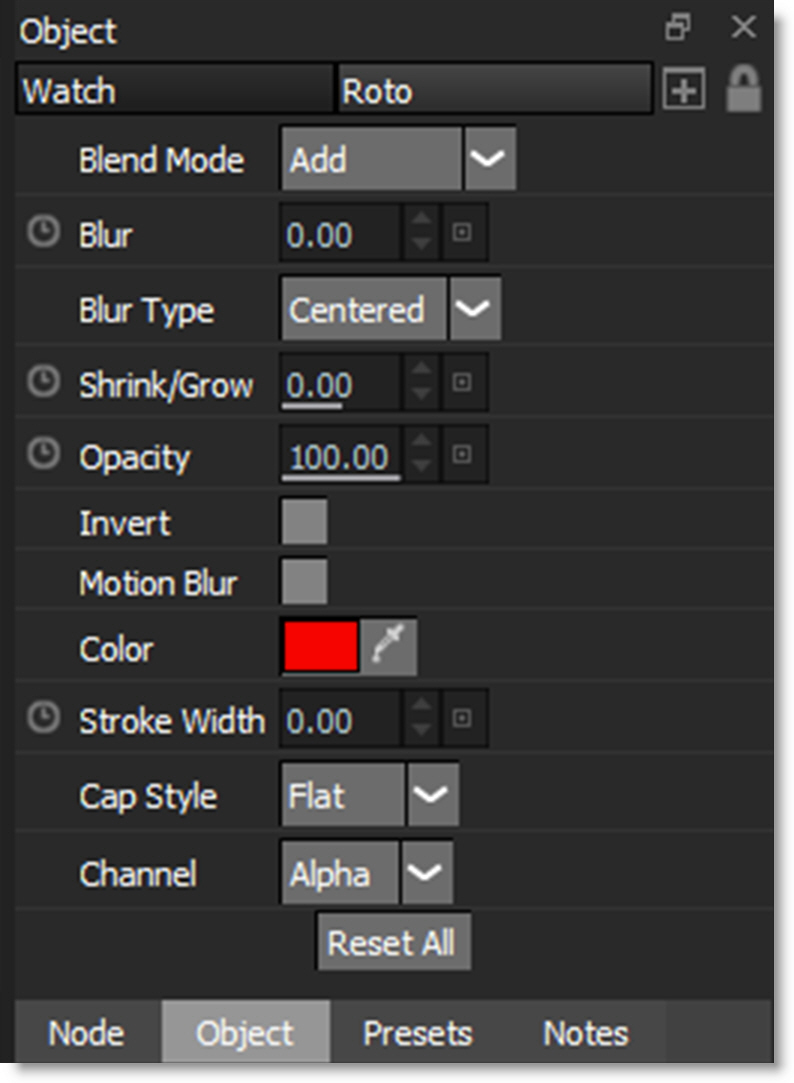The height and width of the screenshot is (1083, 794).
Task: Open the Blend Mode dropdown
Action: click(489, 160)
